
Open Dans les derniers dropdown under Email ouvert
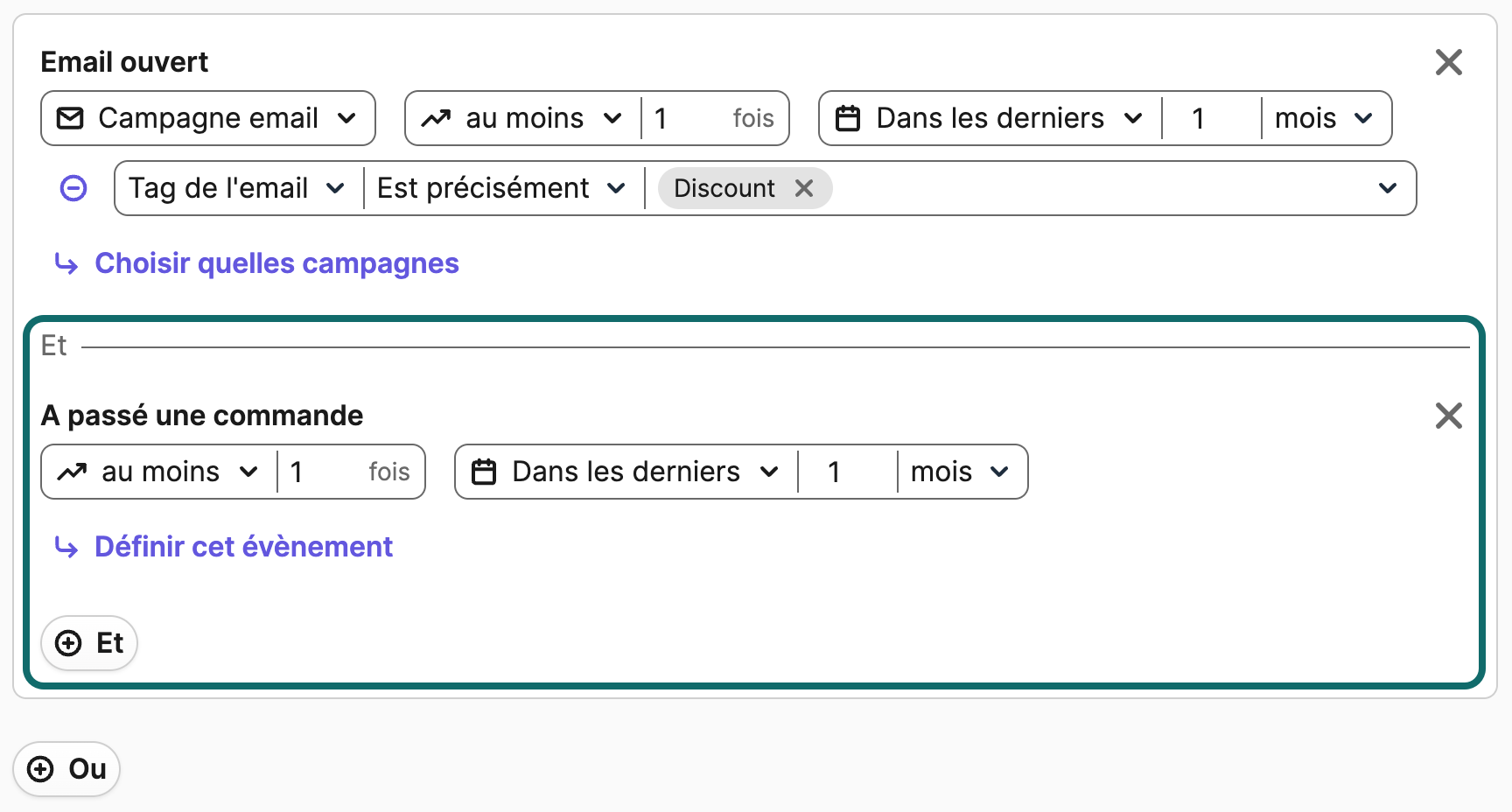point(990,118)
